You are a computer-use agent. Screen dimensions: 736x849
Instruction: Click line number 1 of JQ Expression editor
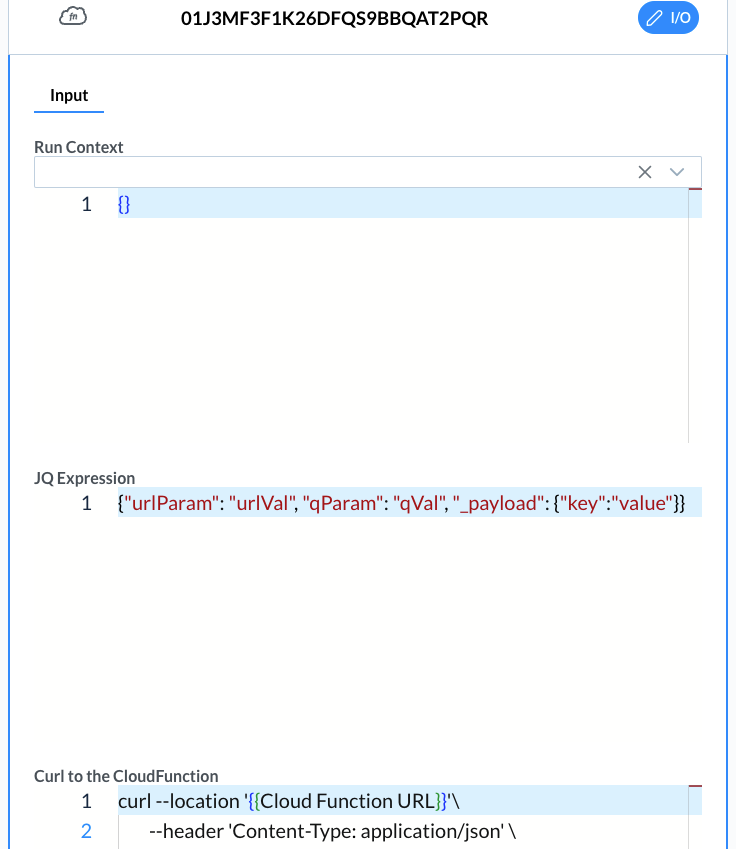(86, 503)
